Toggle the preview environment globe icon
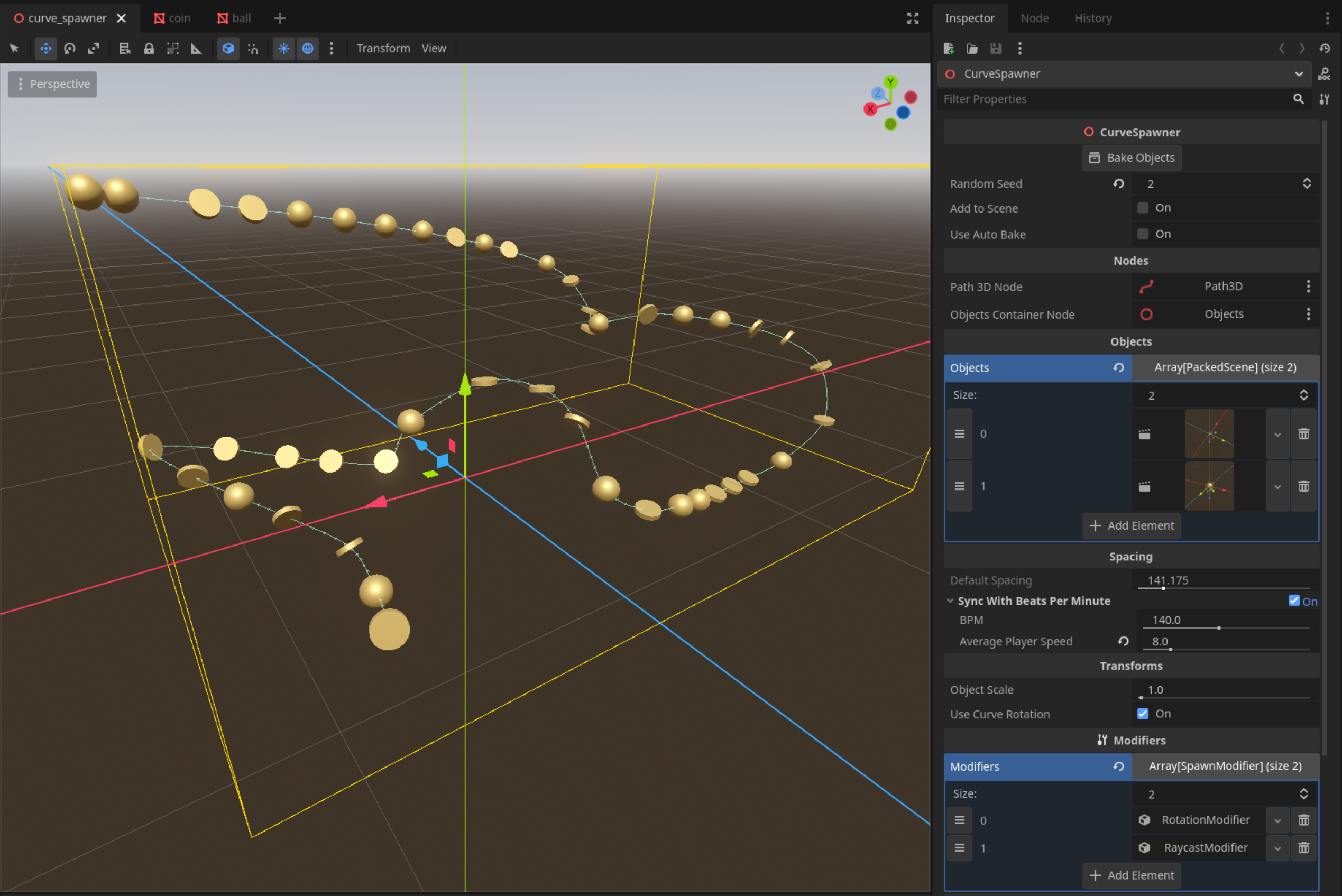This screenshot has width=1342, height=896. click(x=308, y=49)
